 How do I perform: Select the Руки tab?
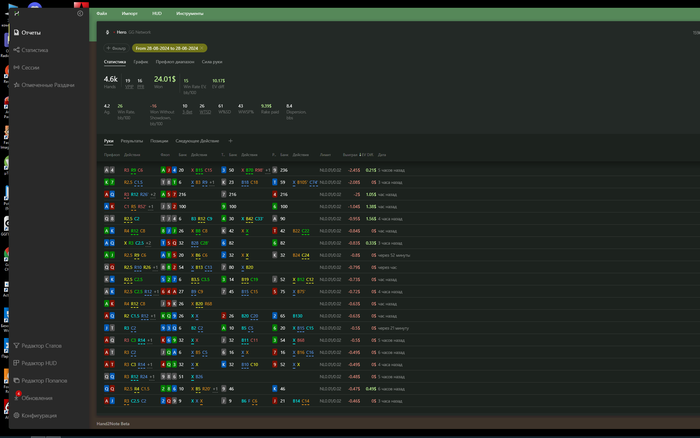[108, 141]
